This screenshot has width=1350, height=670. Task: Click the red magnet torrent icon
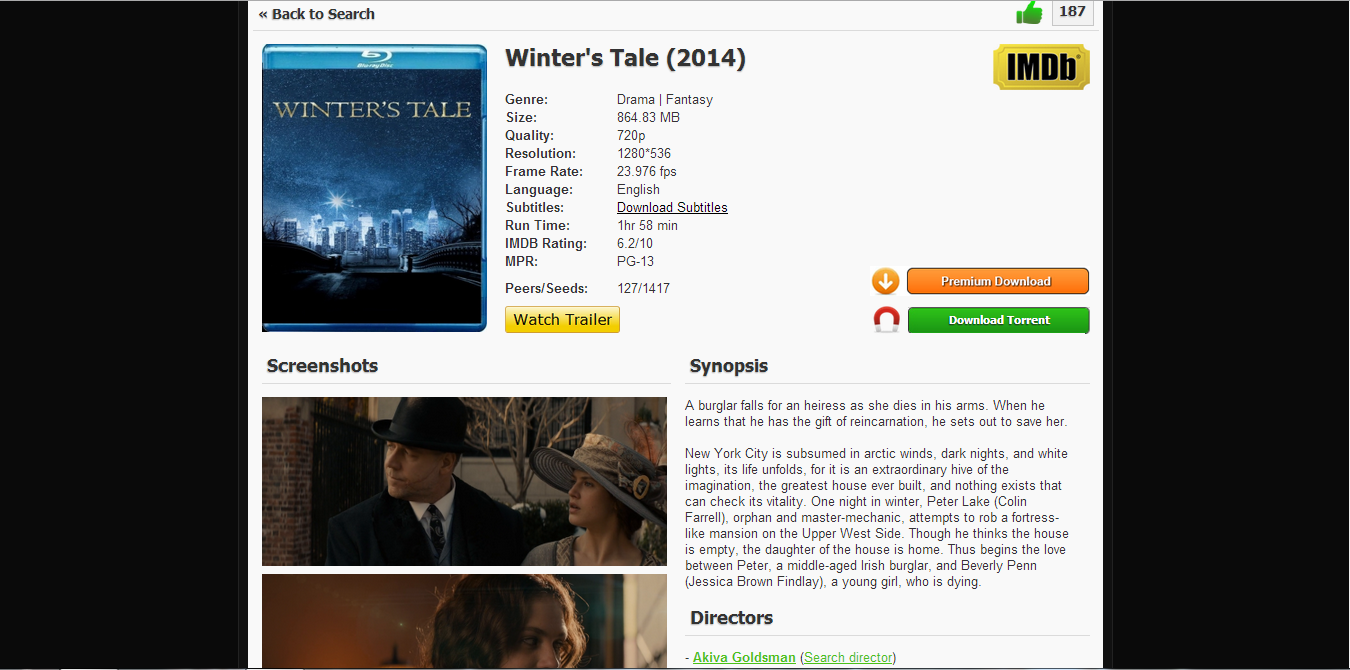(887, 320)
